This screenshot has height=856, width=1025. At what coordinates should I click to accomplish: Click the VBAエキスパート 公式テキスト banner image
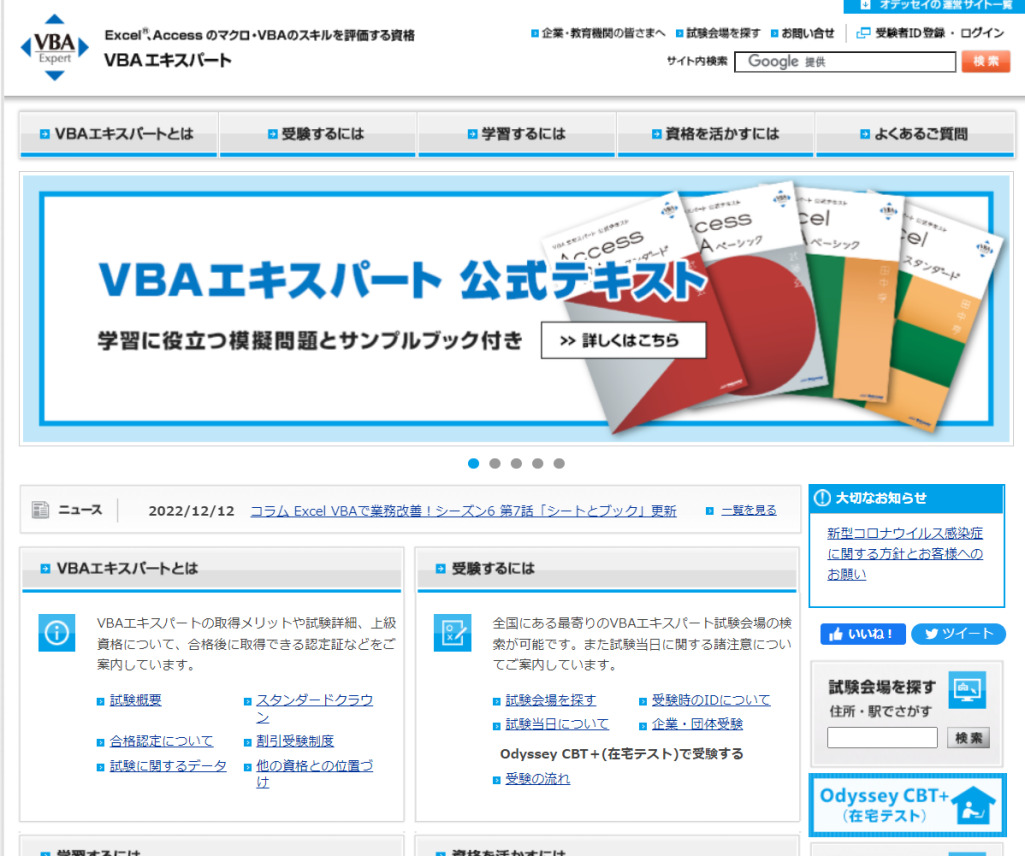pyautogui.click(x=516, y=309)
